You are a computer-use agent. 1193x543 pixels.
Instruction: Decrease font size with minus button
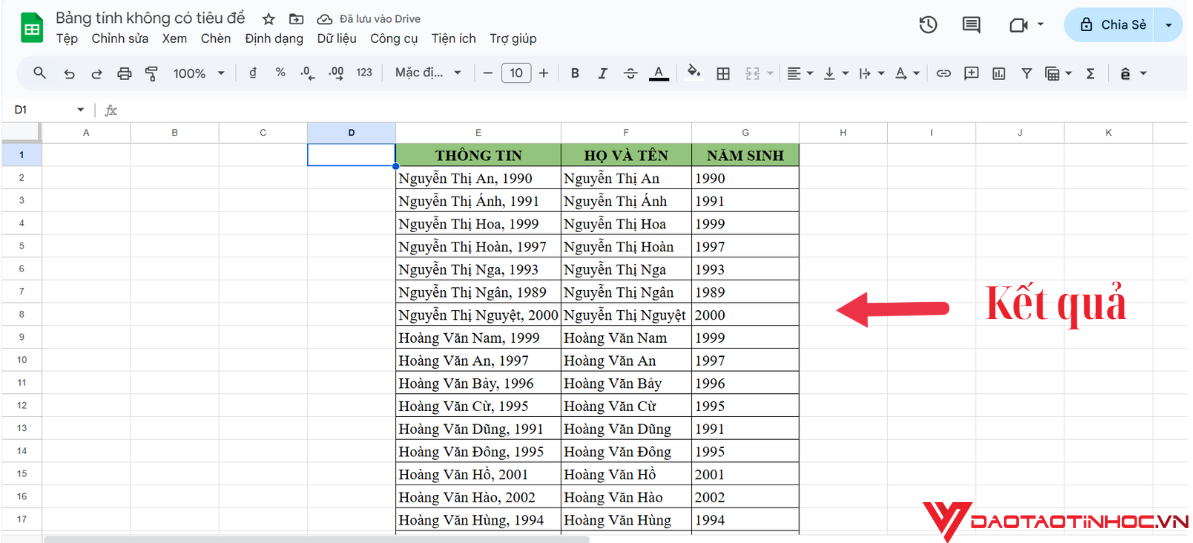tap(488, 73)
